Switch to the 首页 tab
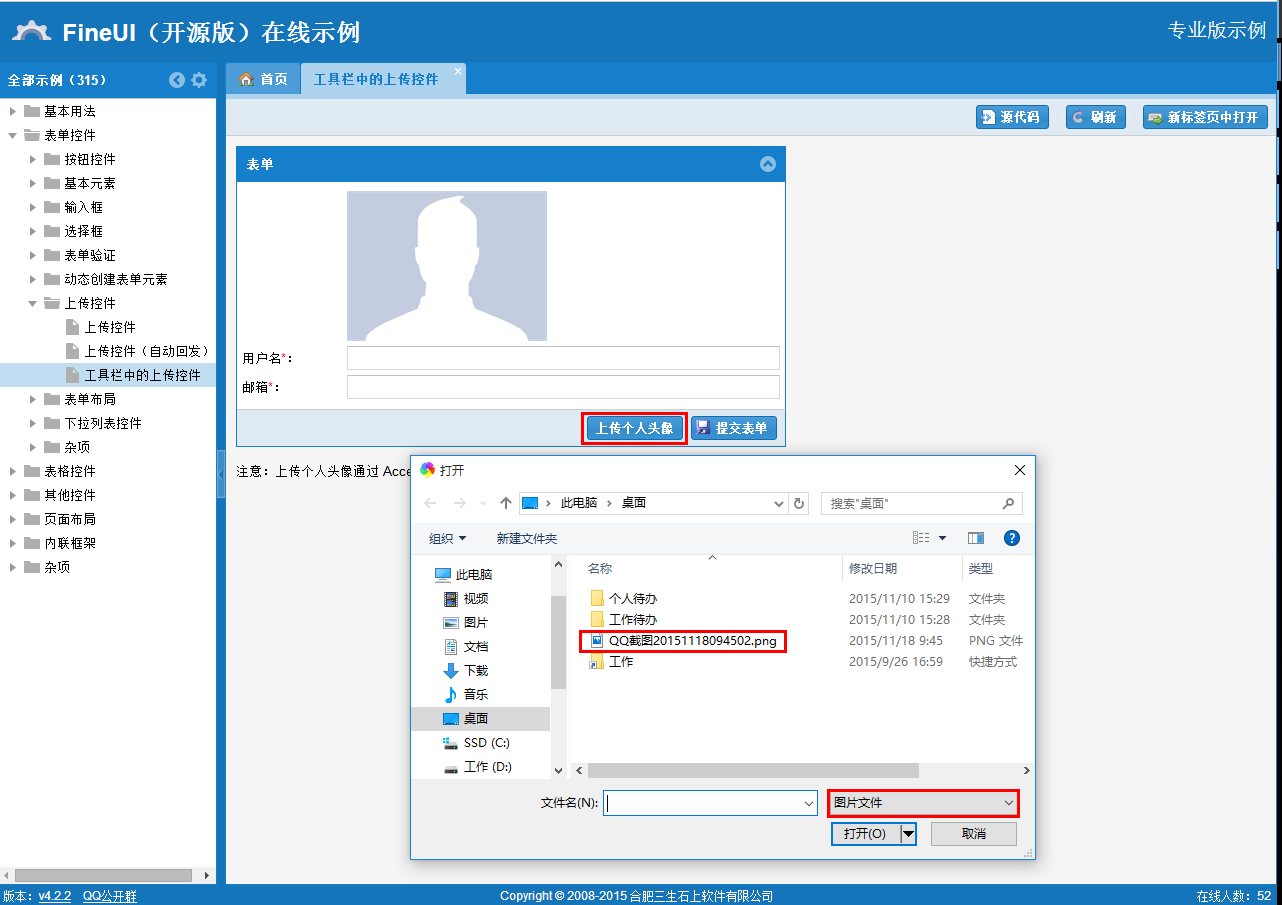The width and height of the screenshot is (1282, 905). [x=264, y=79]
